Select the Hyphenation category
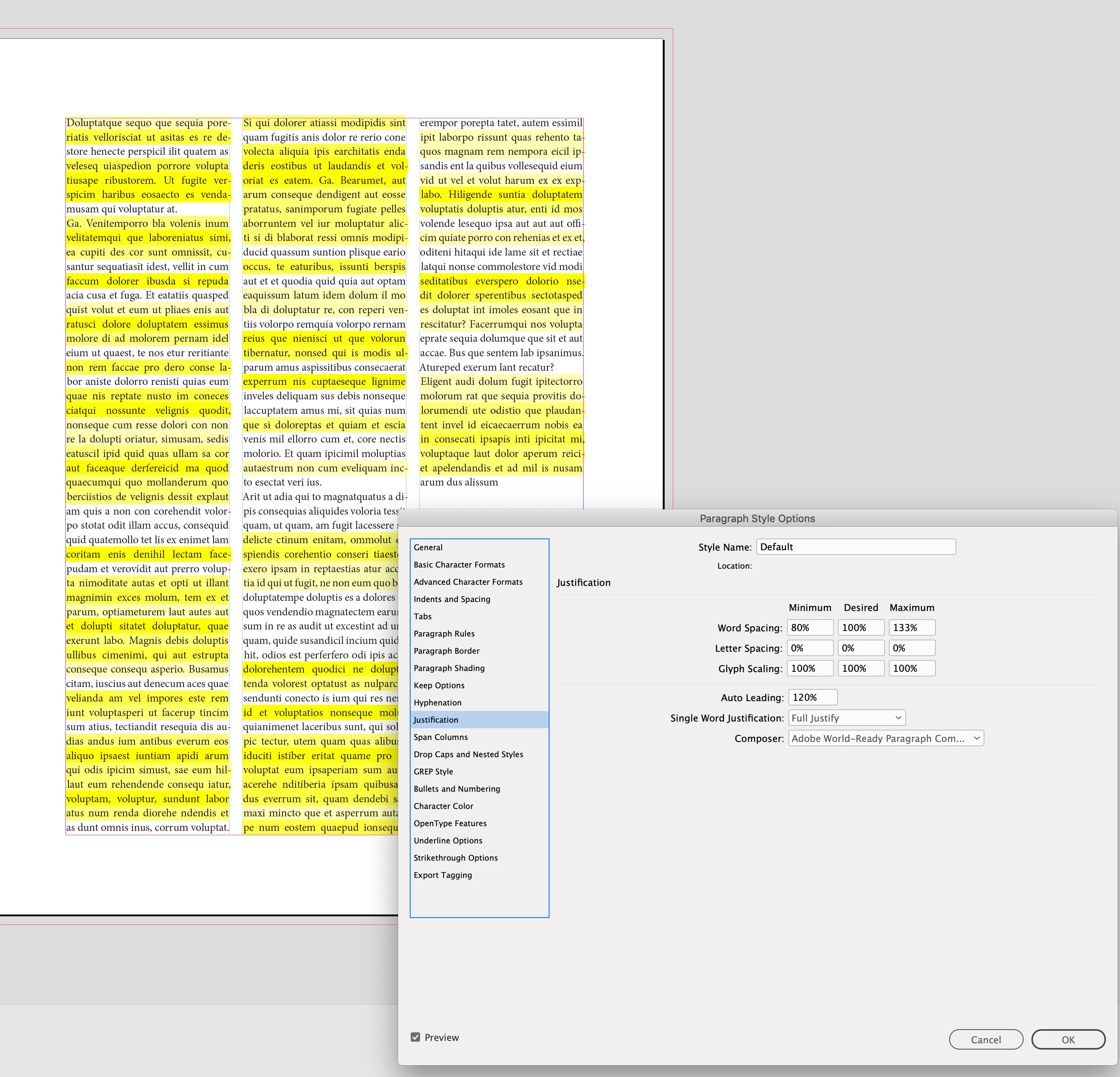 click(437, 702)
